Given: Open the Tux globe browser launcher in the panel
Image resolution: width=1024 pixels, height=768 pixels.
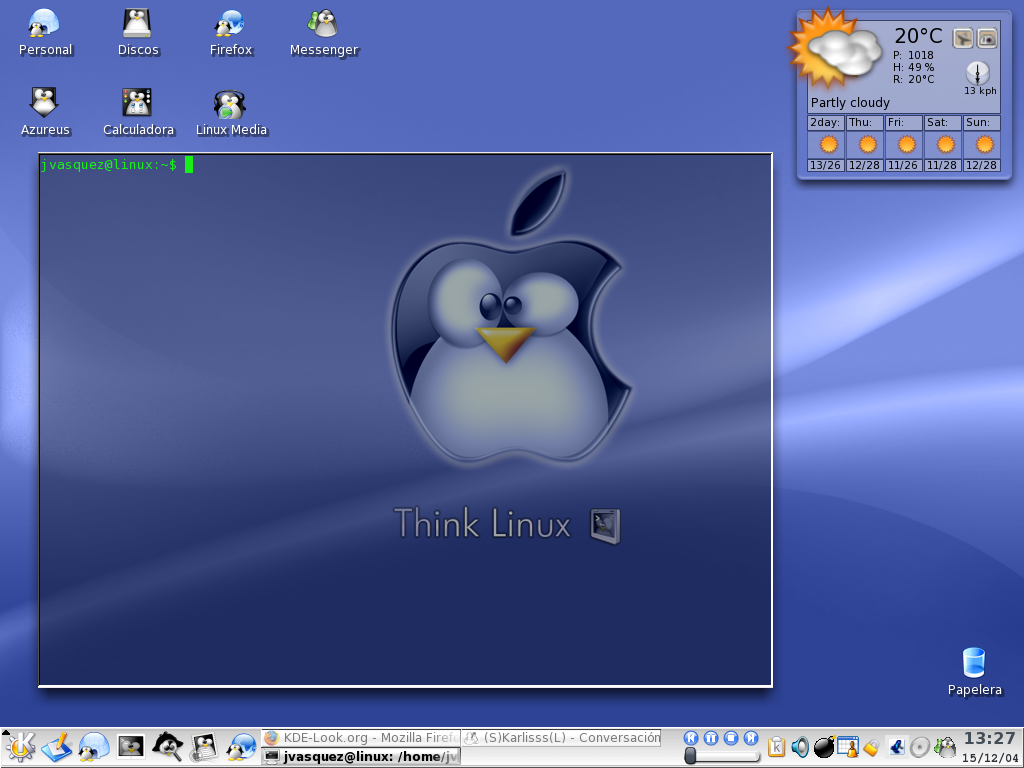Looking at the screenshot, I should [x=242, y=747].
